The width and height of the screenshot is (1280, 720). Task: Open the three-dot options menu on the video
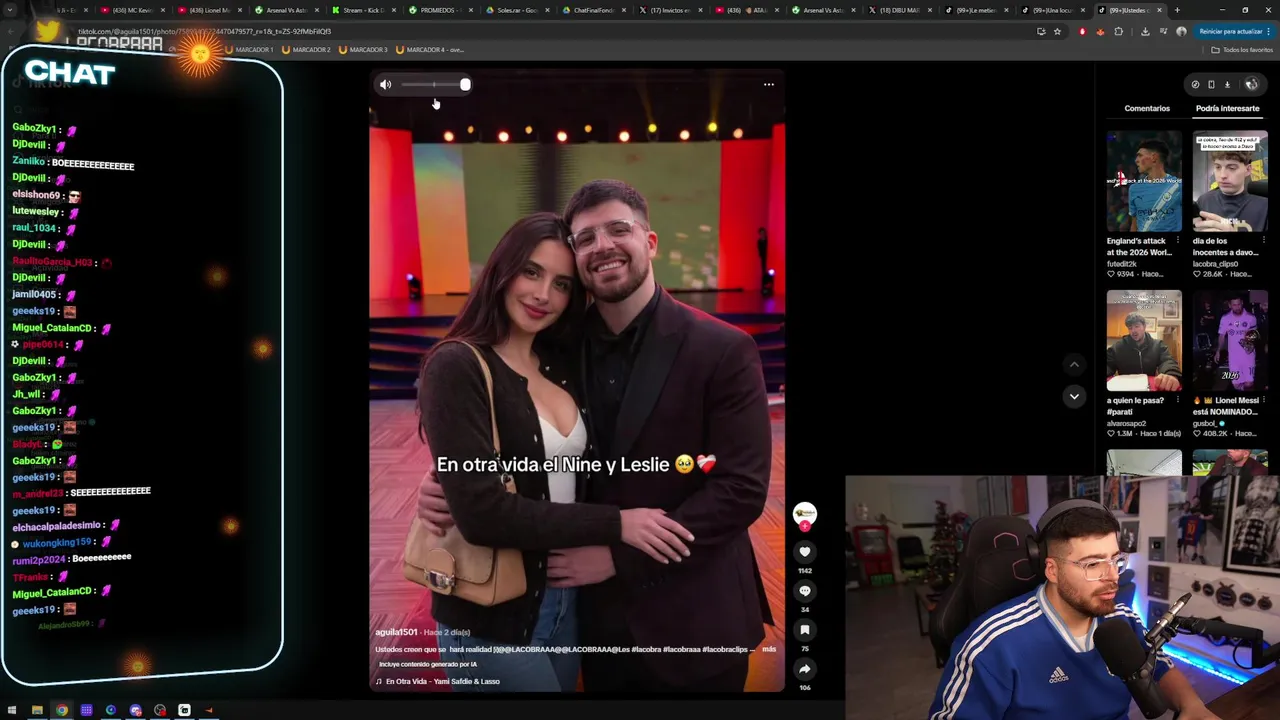[x=769, y=85]
